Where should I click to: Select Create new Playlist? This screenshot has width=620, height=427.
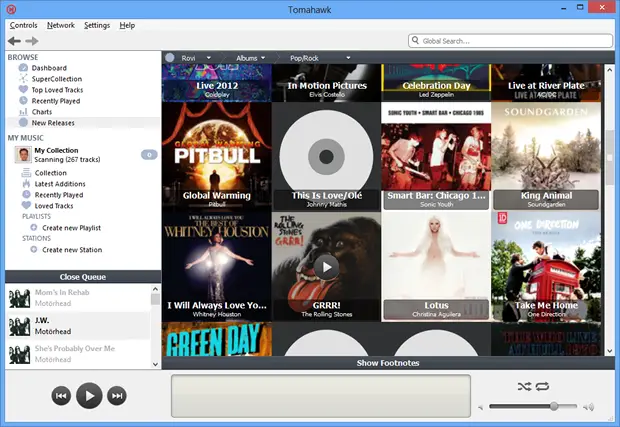pyautogui.click(x=71, y=228)
